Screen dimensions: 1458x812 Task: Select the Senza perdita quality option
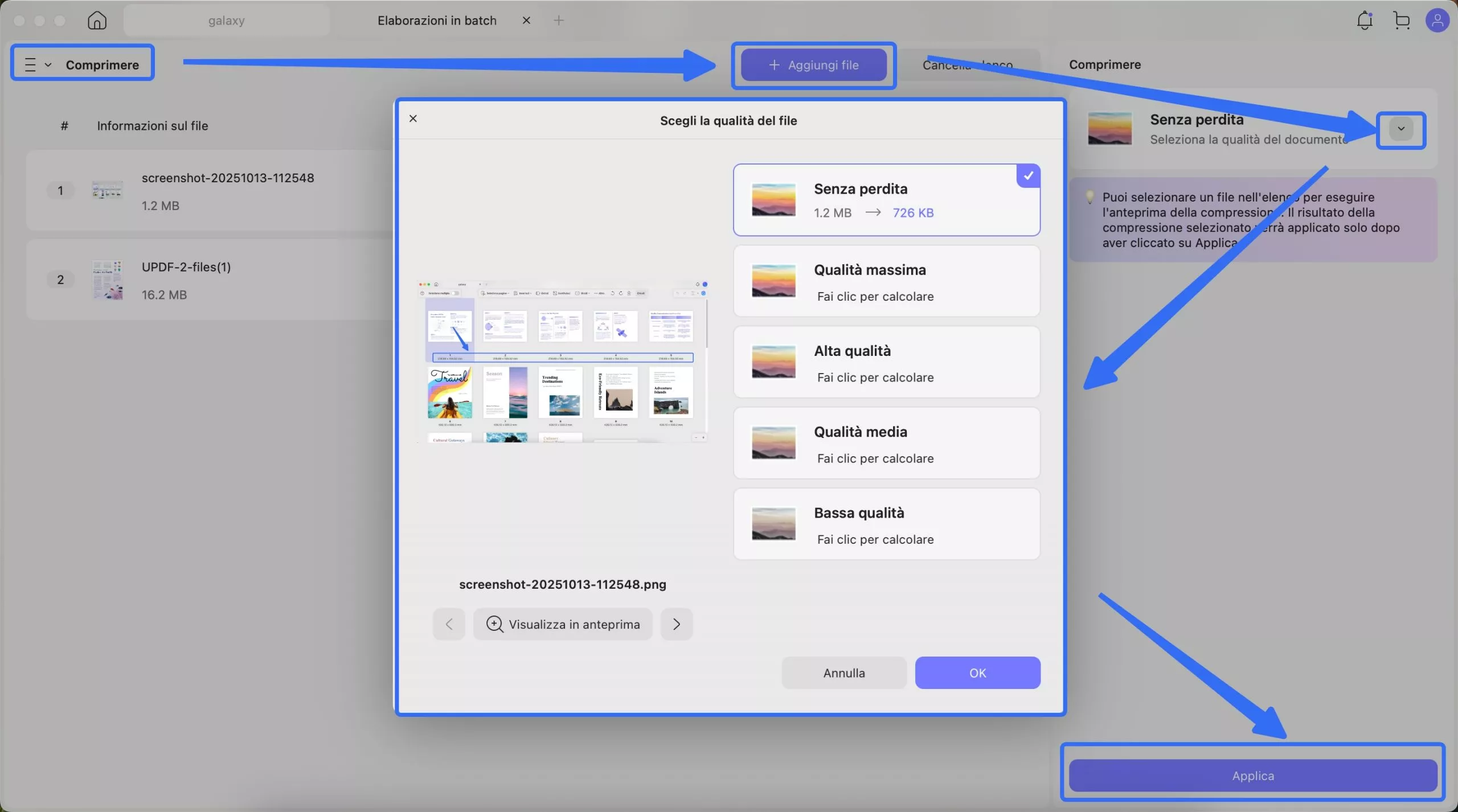pos(886,200)
